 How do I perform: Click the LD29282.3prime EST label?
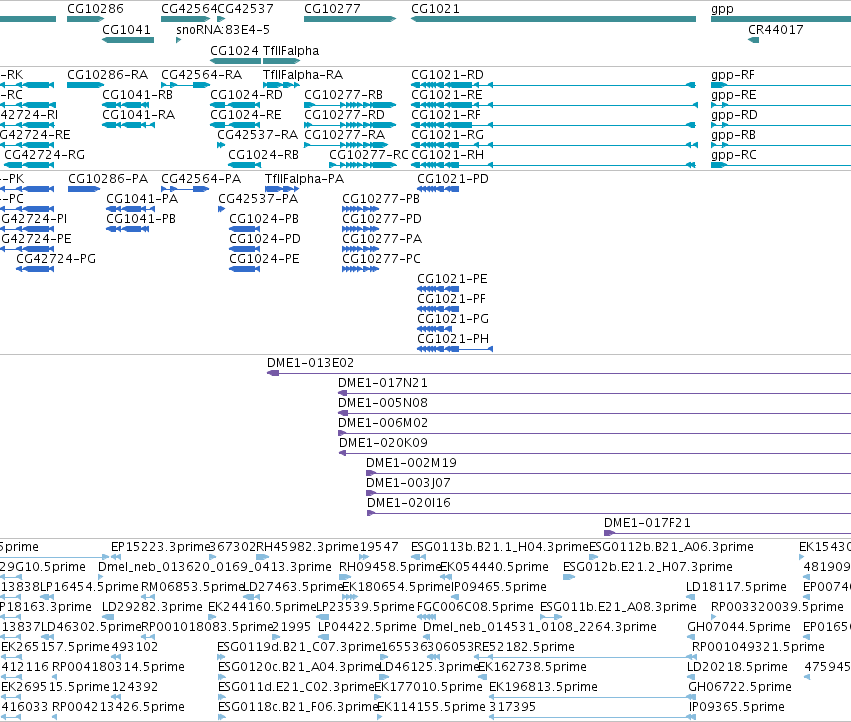152,607
